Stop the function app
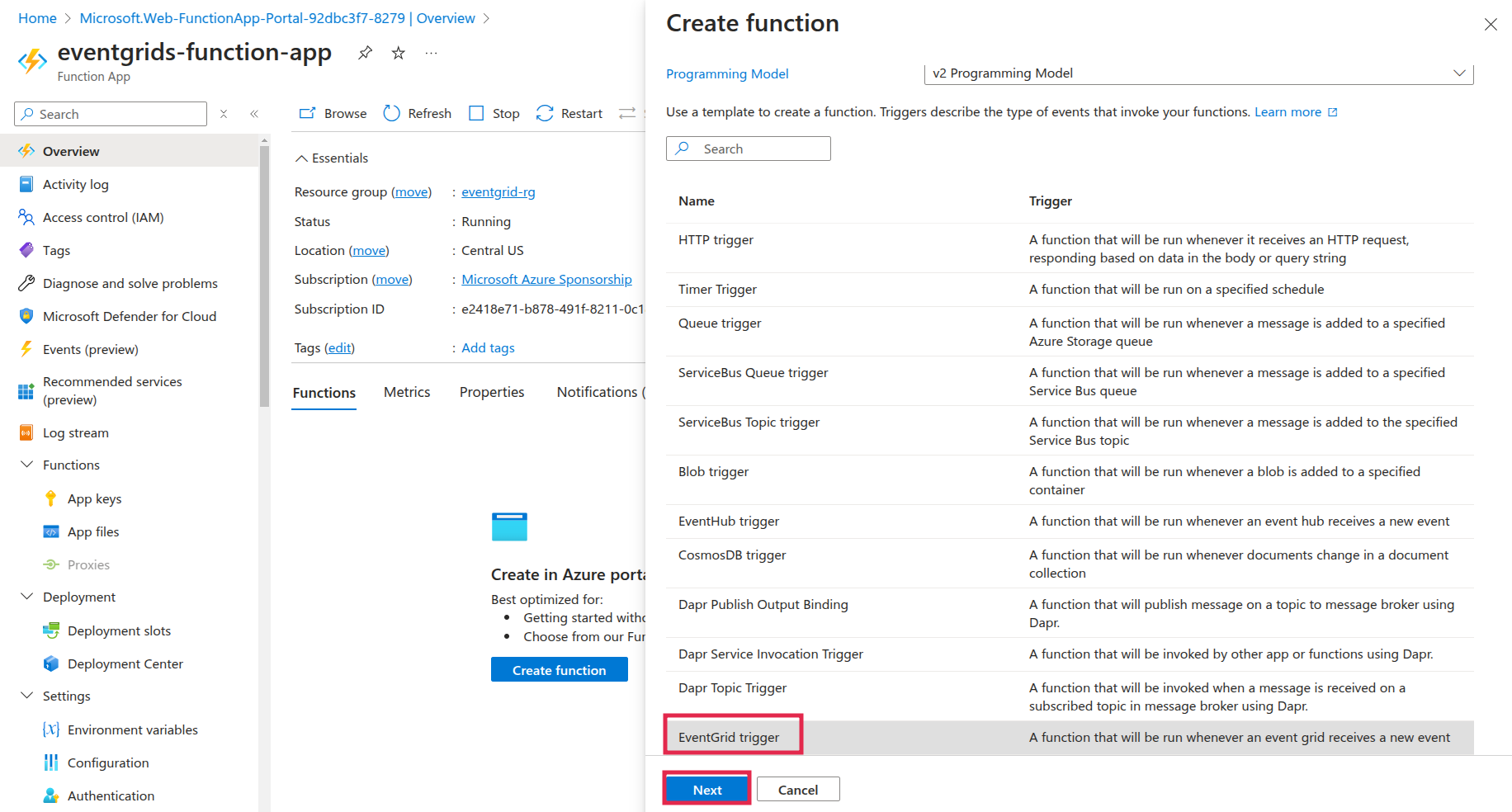The height and width of the screenshot is (812, 1512). 494,113
